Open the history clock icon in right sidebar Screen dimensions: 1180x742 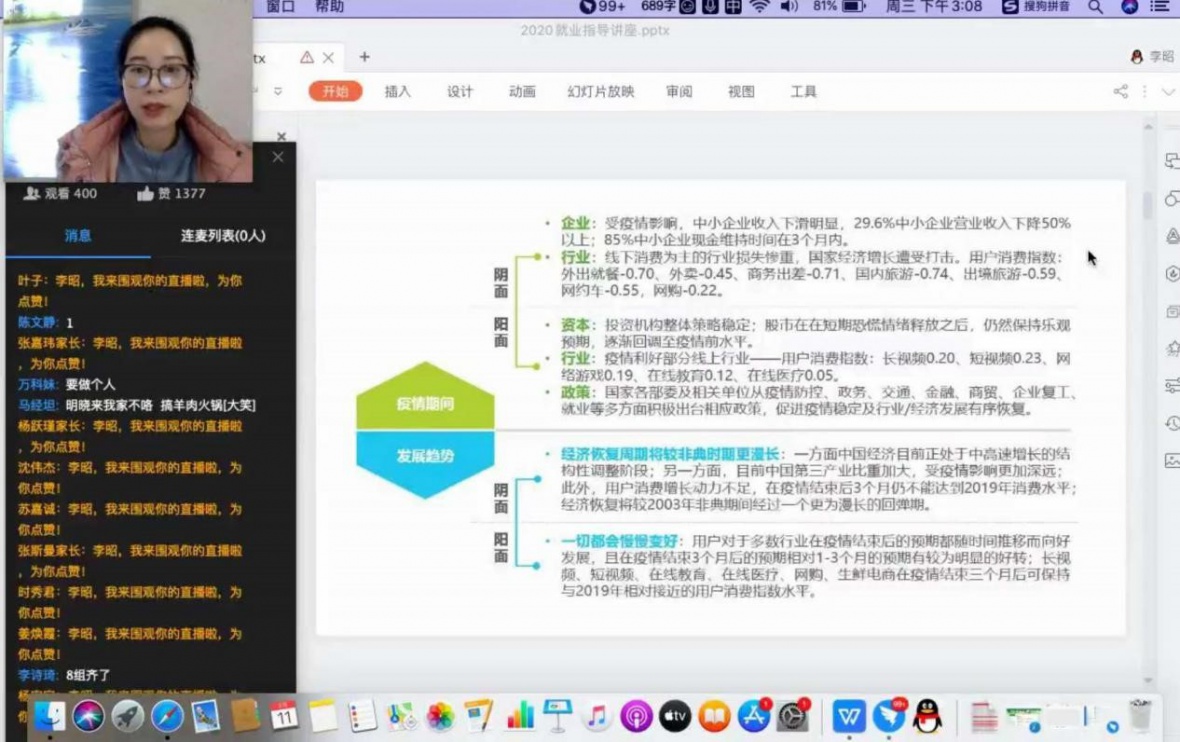coord(1172,423)
